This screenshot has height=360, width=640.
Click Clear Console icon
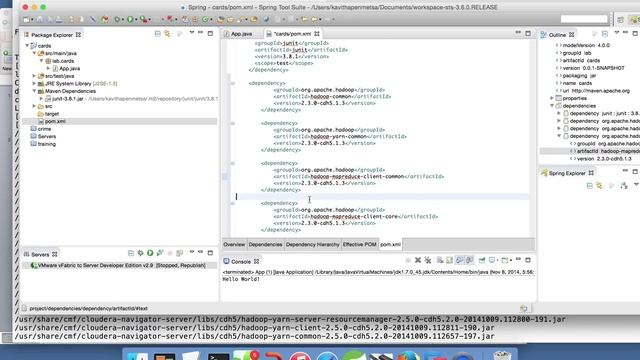pos(440,260)
